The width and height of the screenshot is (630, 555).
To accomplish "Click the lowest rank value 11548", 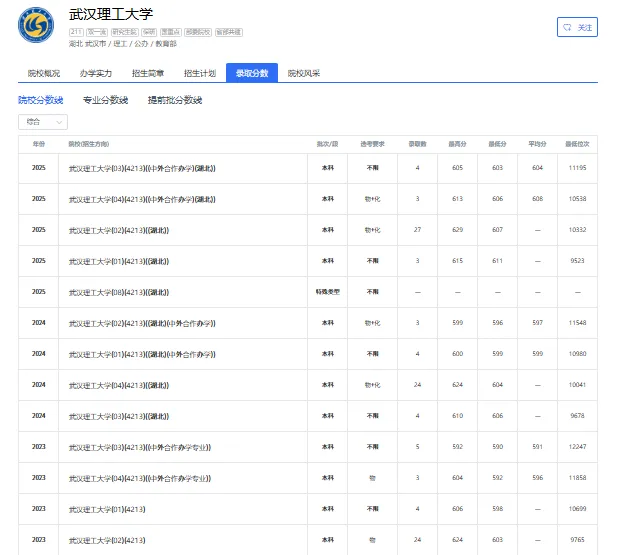I will pyautogui.click(x=577, y=322).
